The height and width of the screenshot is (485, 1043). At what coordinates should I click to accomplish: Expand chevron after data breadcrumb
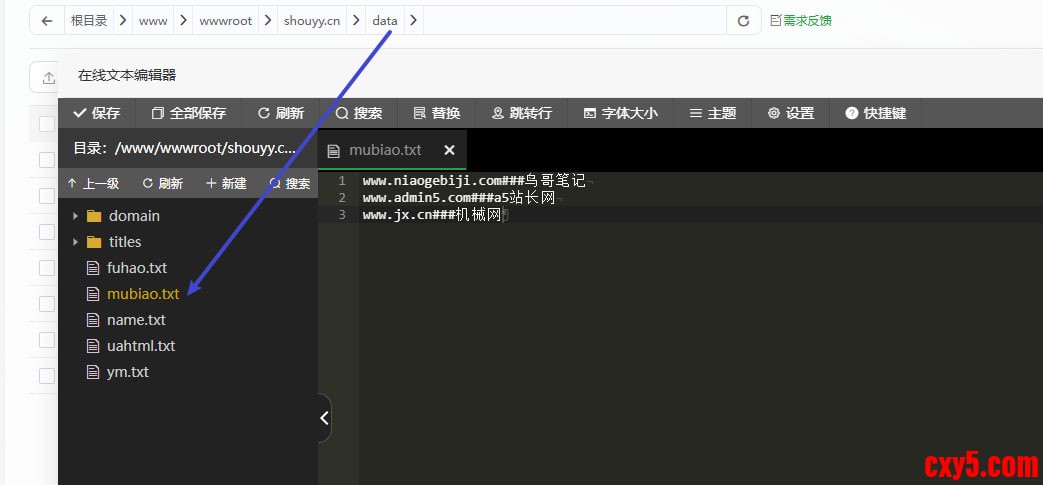click(413, 21)
